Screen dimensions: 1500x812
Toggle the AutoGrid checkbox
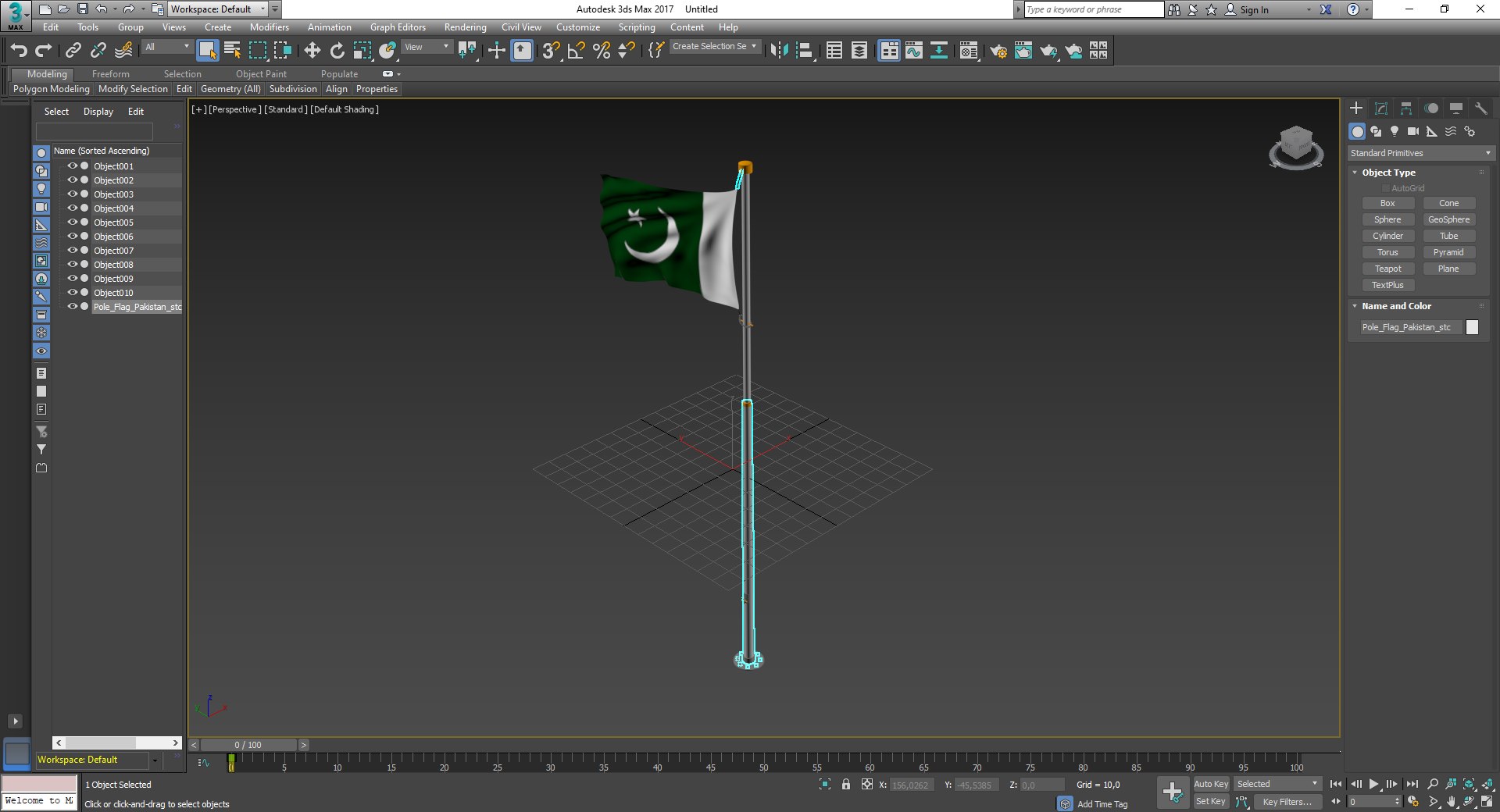(x=1386, y=188)
